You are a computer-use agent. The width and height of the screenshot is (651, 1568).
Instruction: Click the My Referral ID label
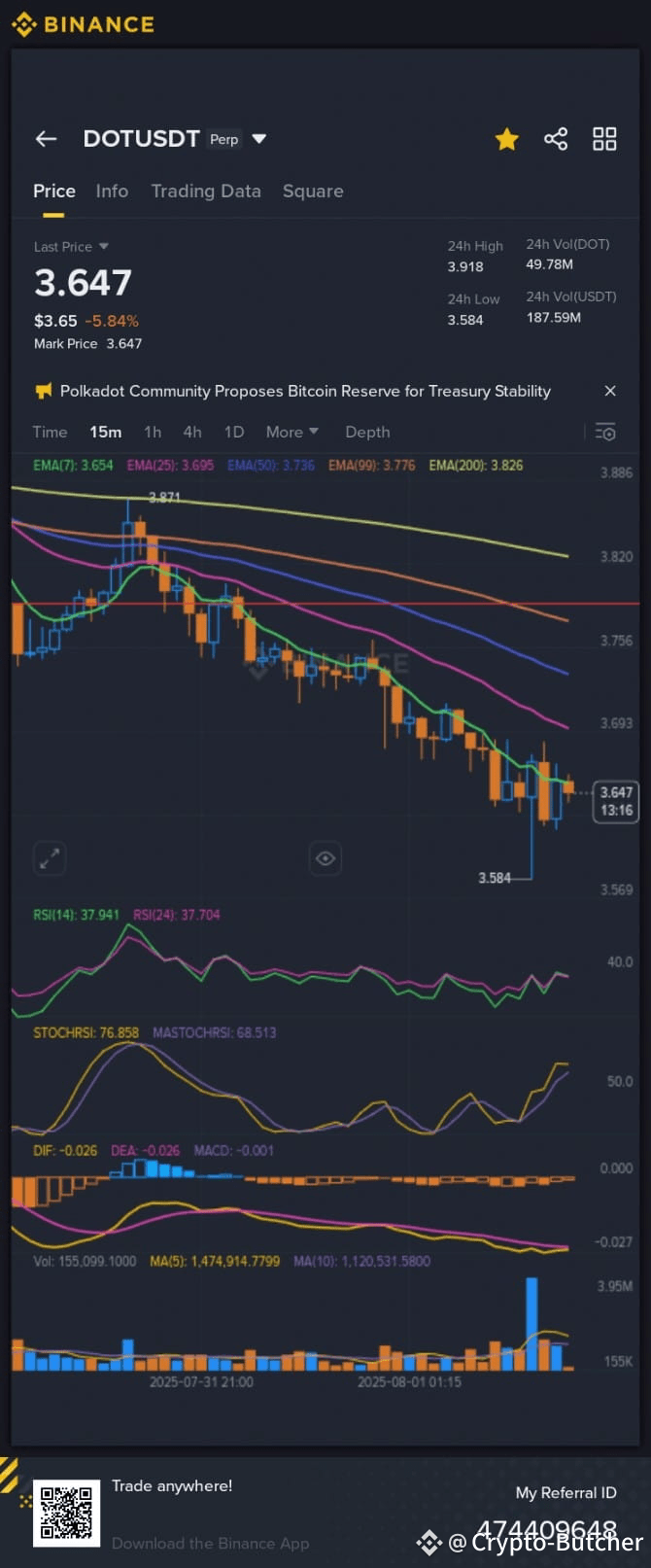[565, 1492]
